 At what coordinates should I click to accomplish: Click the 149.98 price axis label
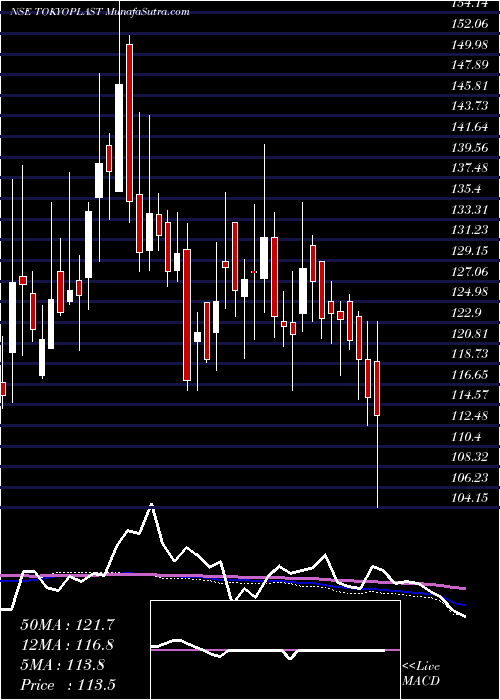coord(469,44)
